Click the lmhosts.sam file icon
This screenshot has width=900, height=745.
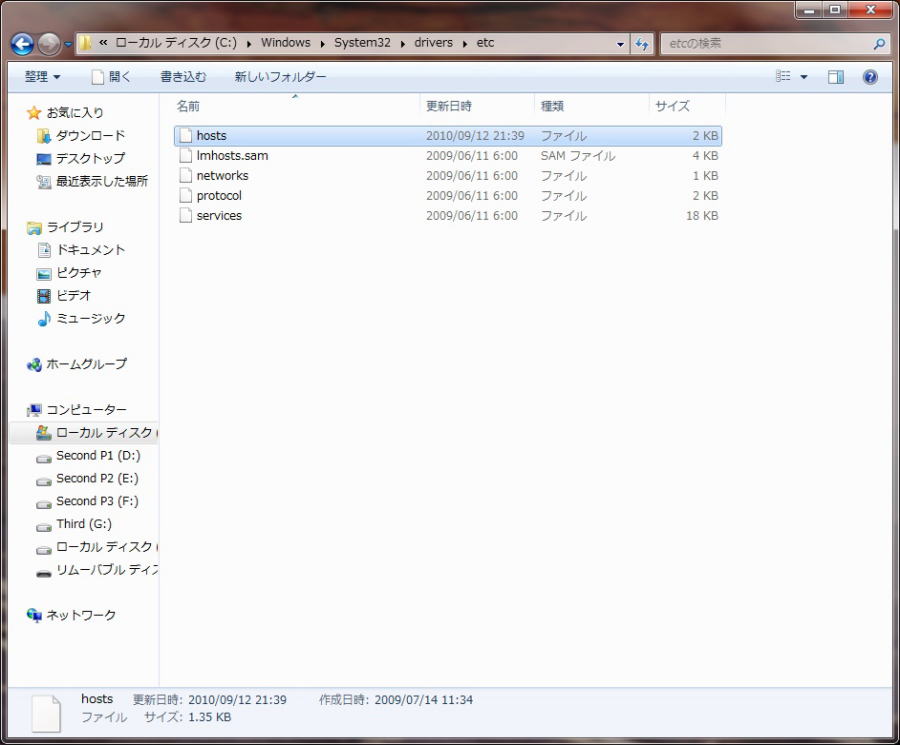click(185, 156)
